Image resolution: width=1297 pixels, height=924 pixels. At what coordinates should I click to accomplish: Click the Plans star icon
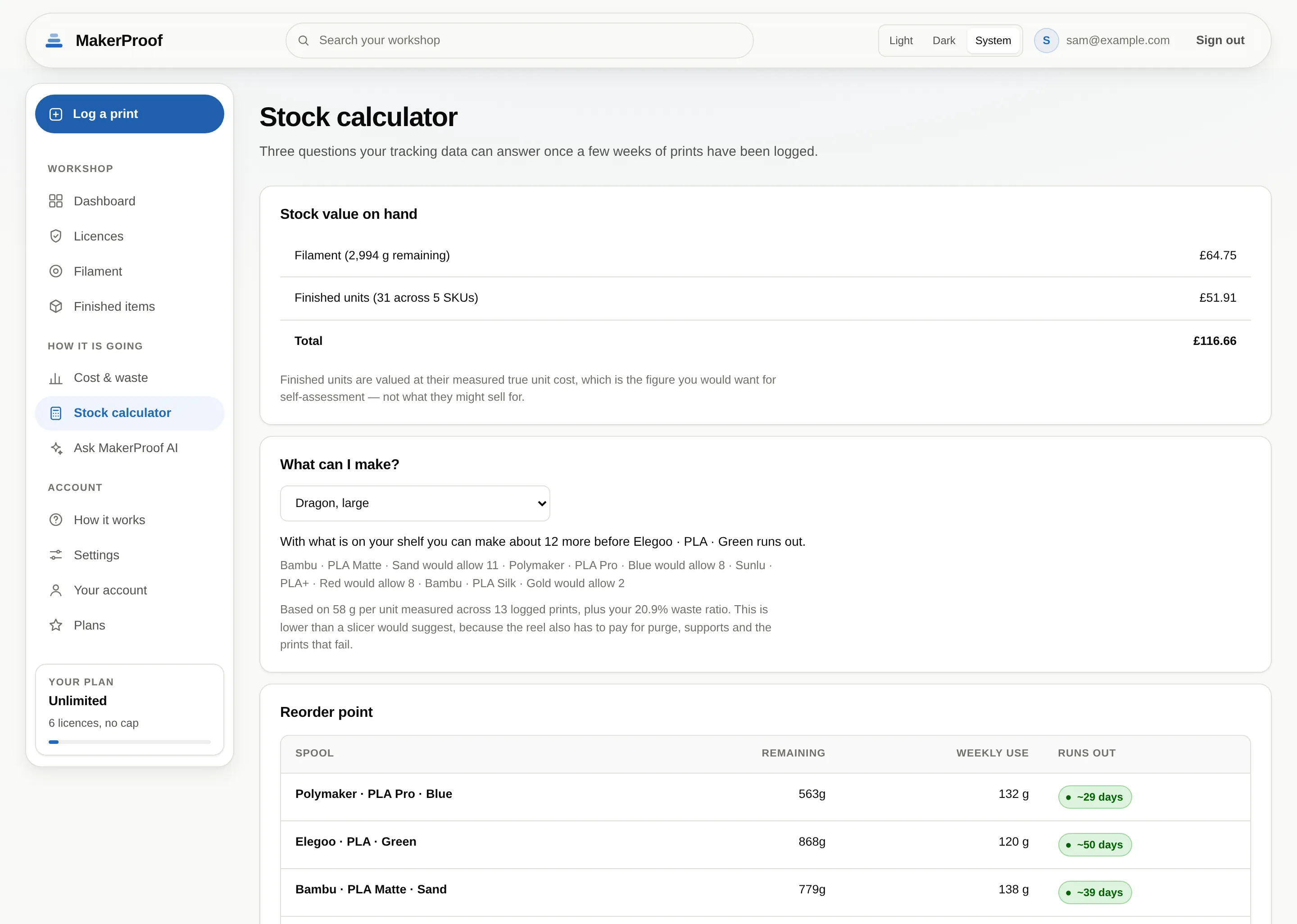tap(56, 625)
